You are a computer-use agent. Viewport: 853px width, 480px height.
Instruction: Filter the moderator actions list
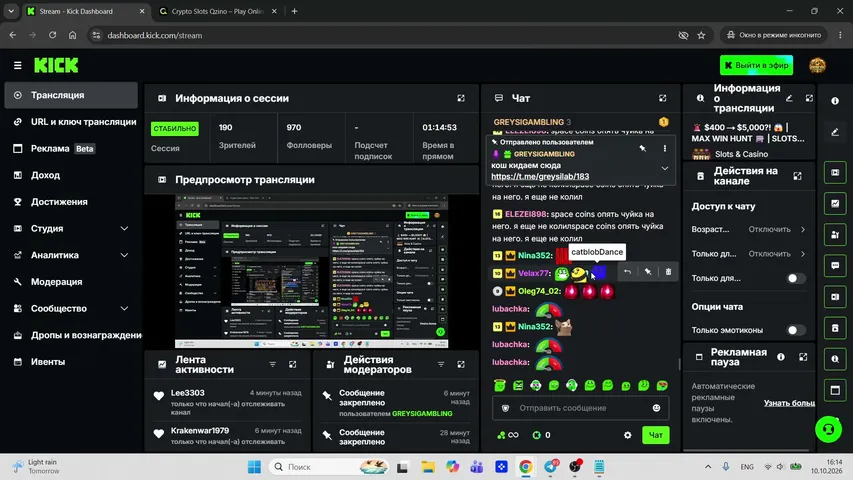(441, 364)
